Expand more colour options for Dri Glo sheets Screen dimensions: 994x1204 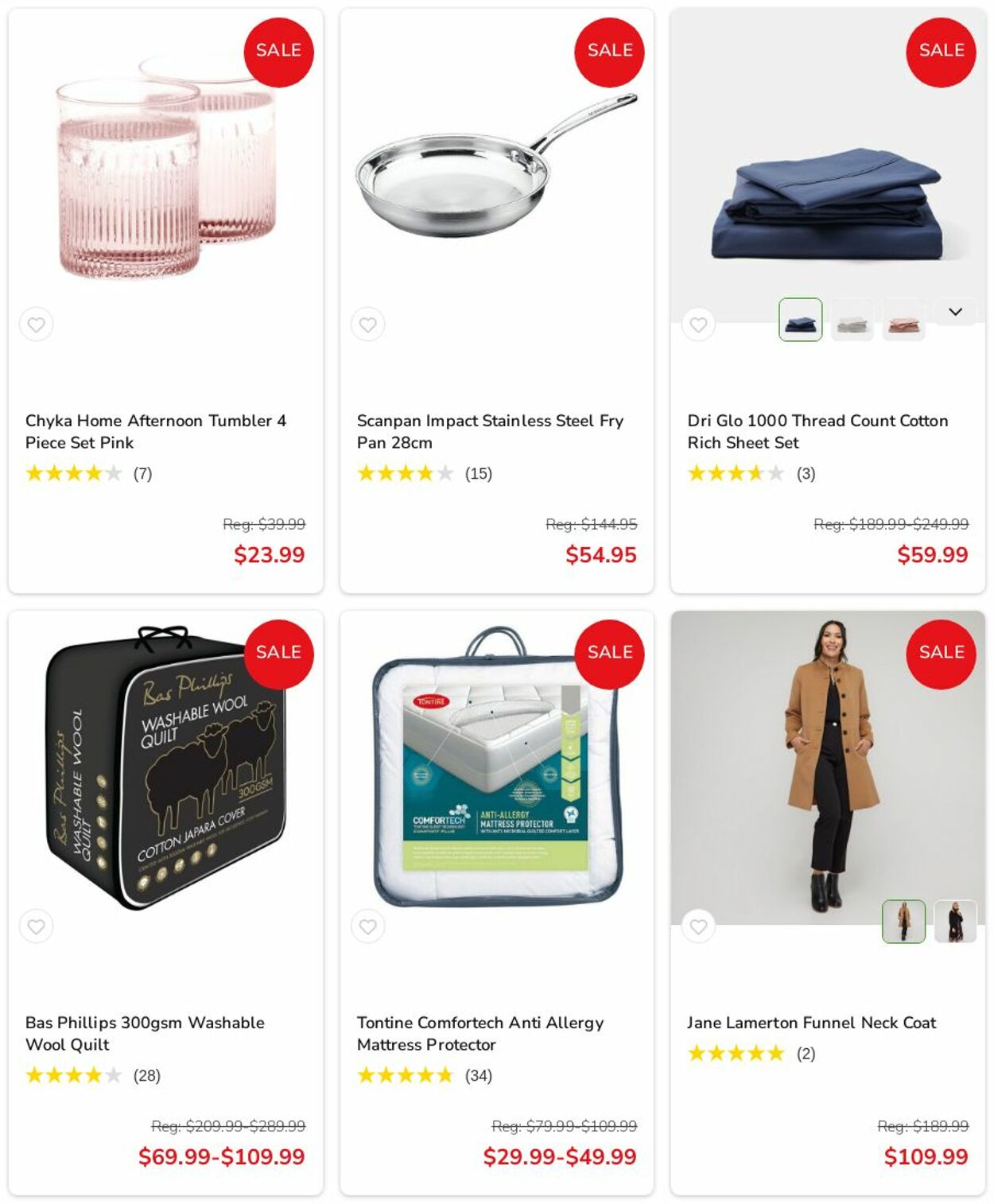click(955, 312)
